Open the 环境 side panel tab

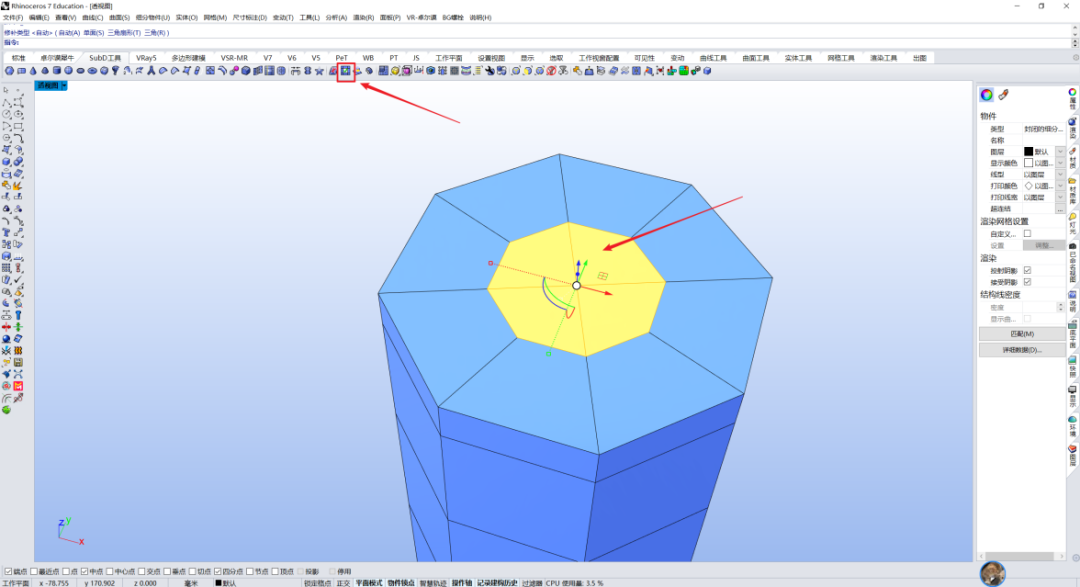[1072, 426]
